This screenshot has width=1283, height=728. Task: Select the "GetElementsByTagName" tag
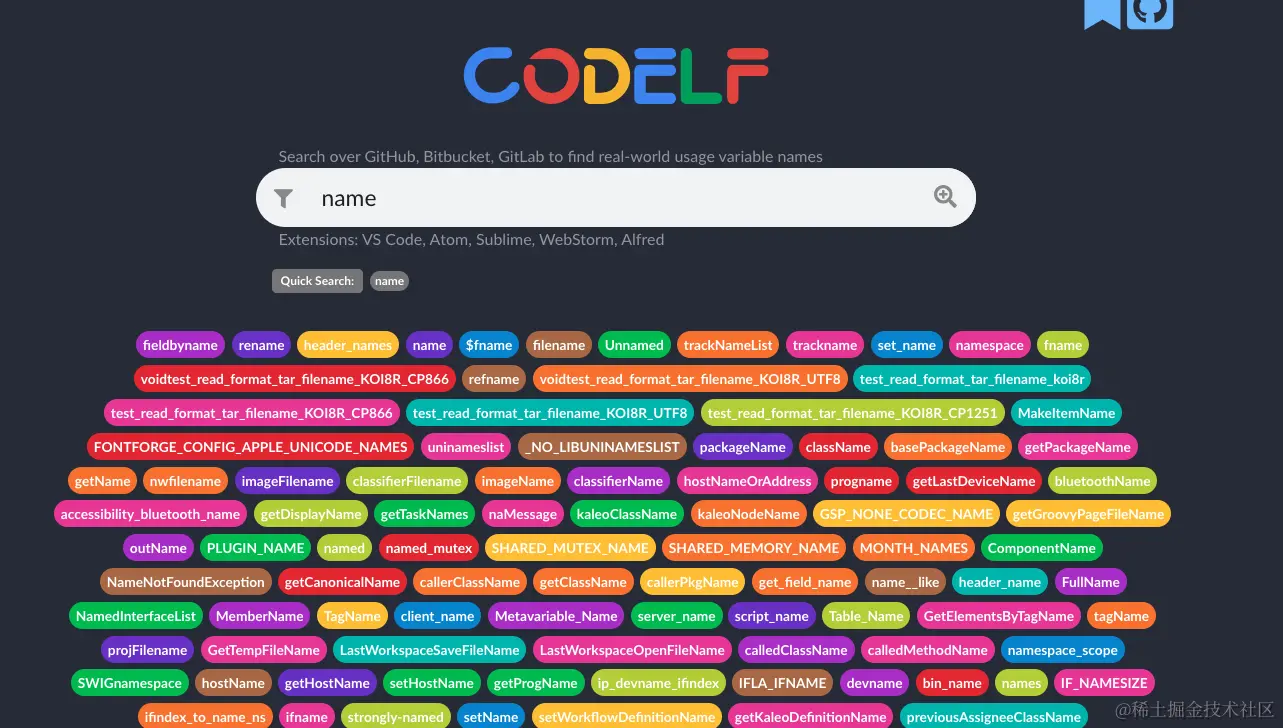coord(998,616)
